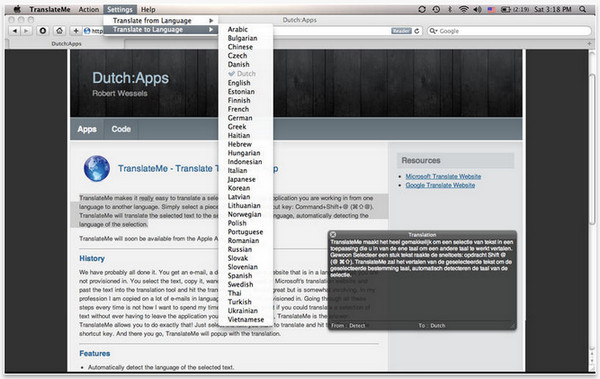Select Spanish as target language
Image resolution: width=600 pixels, height=379 pixels.
(x=245, y=276)
